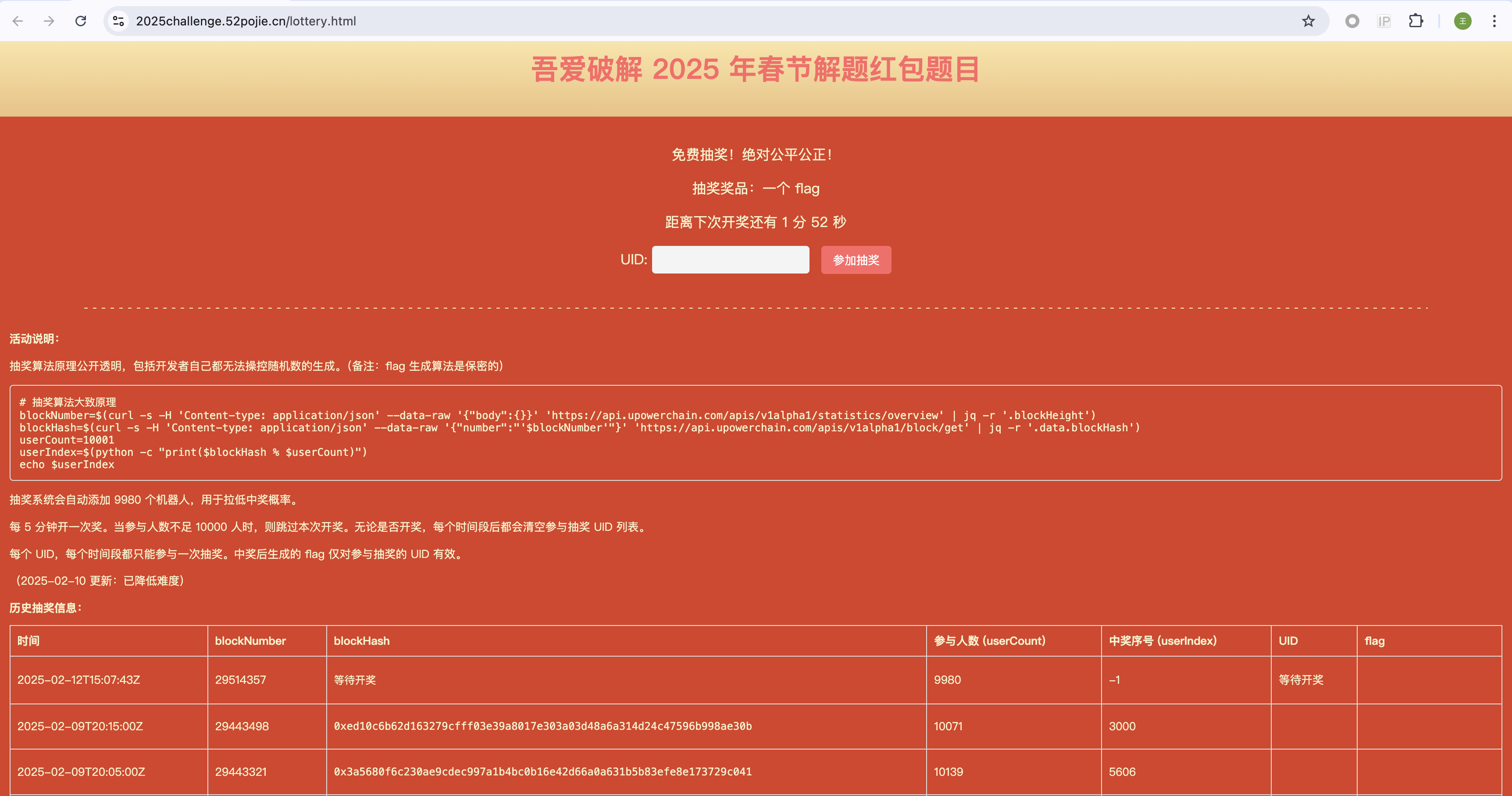Screen dimensions: 1512x796
Task: Open the Chrome three-dot menu
Action: click(1494, 21)
